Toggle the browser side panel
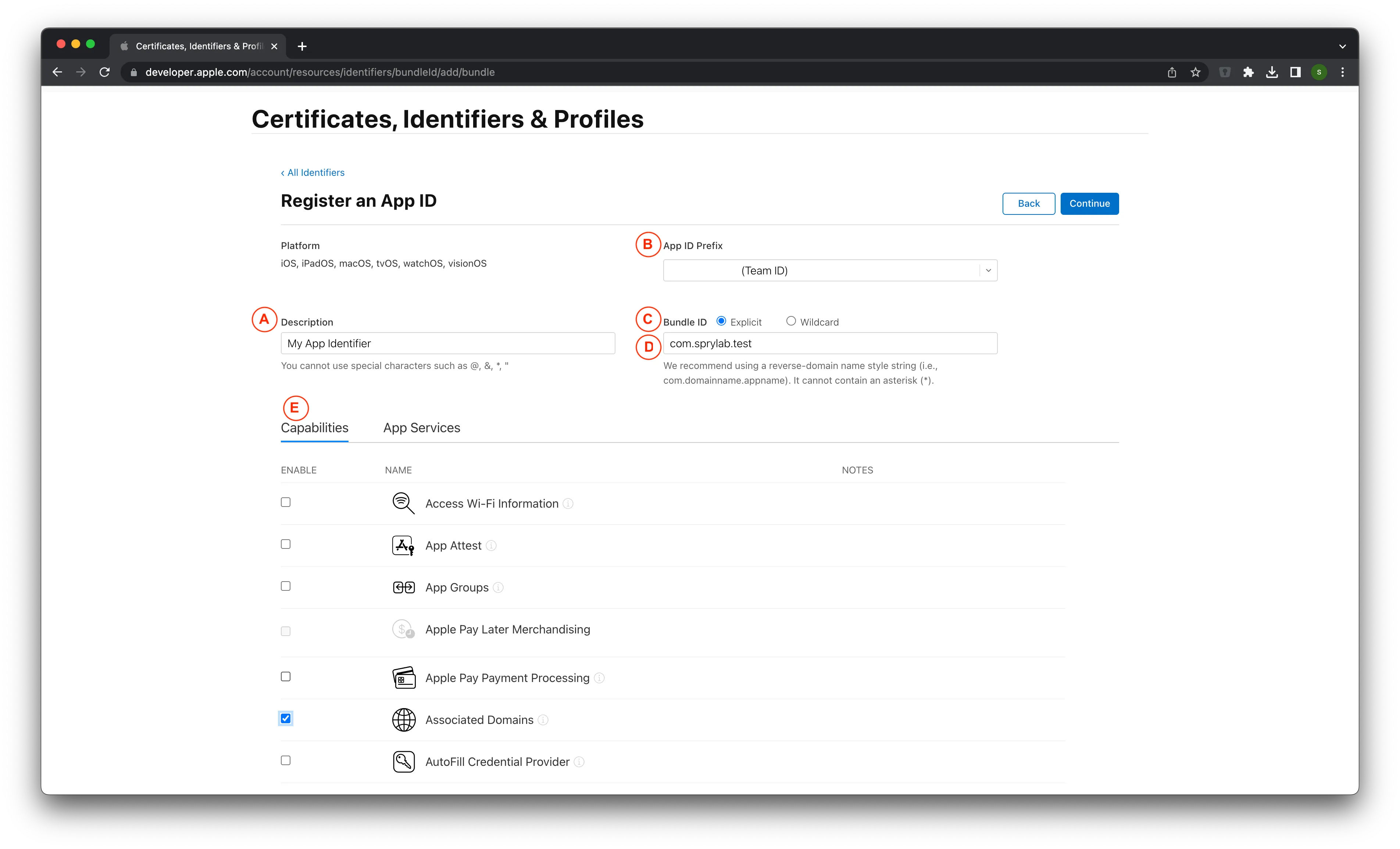This screenshot has height=849, width=1400. coord(1296,72)
